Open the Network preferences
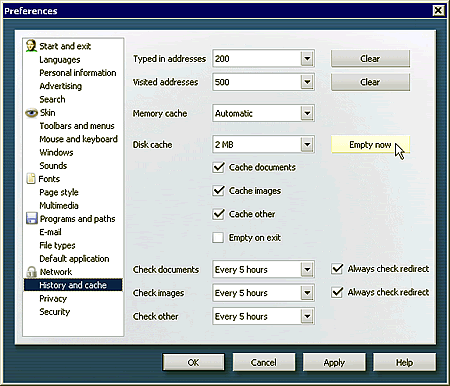This screenshot has height=386, width=450. click(56, 272)
